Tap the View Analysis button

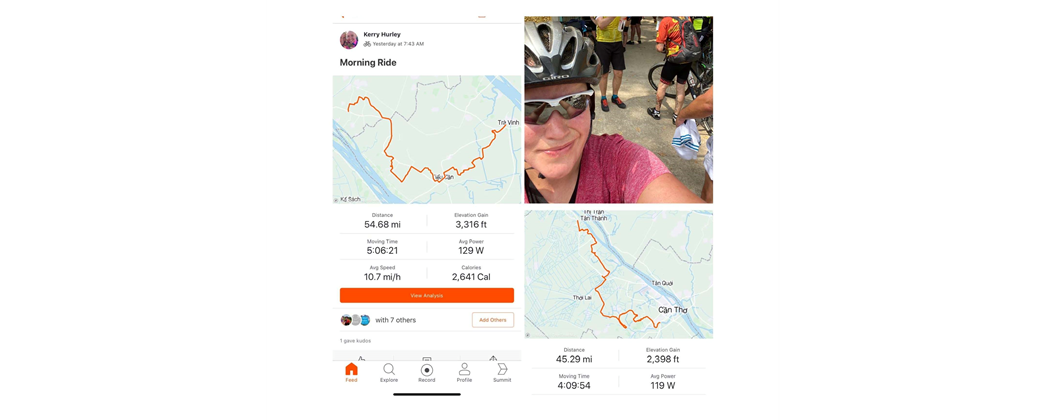coord(427,296)
